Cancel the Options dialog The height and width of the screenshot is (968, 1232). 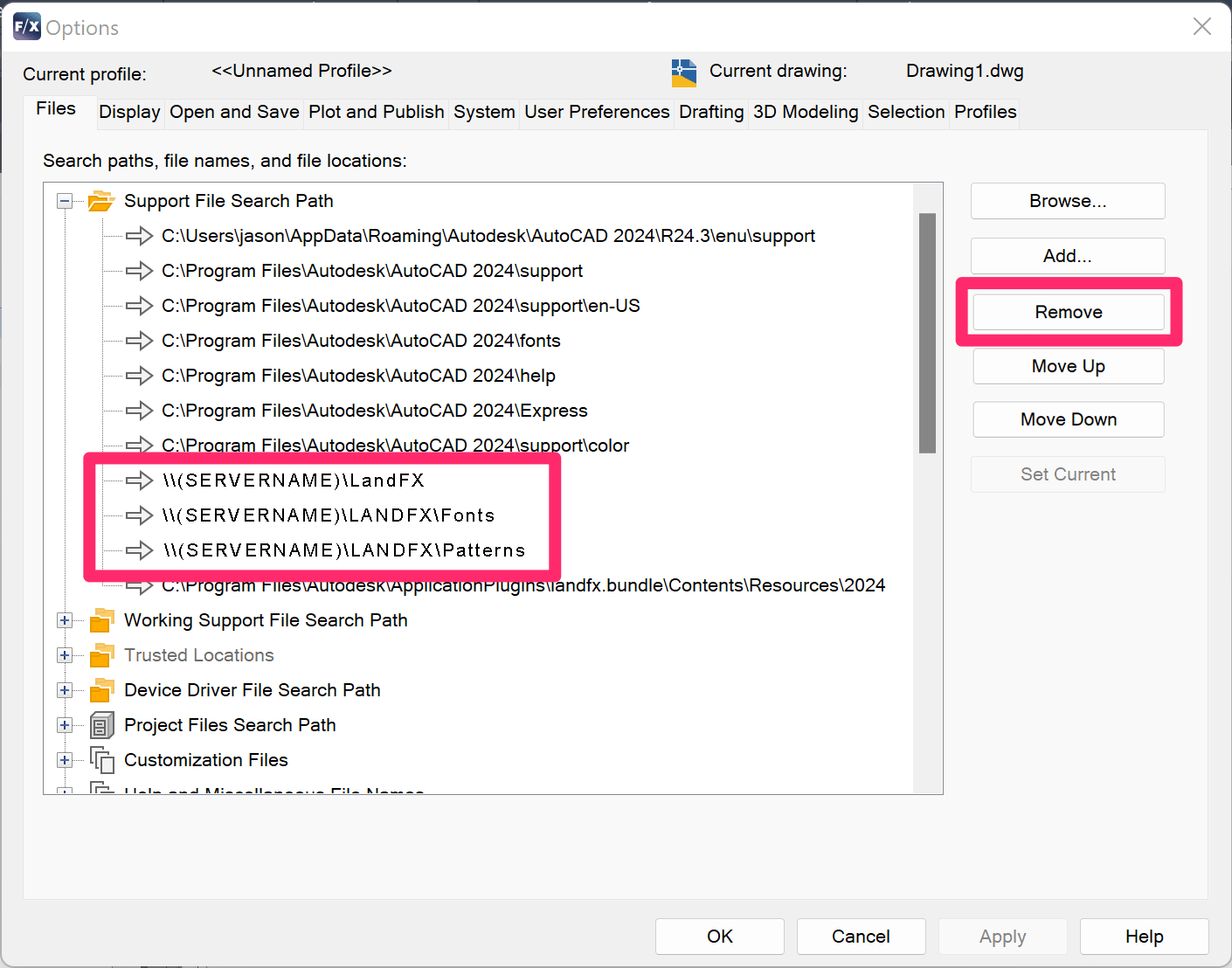tap(861, 937)
